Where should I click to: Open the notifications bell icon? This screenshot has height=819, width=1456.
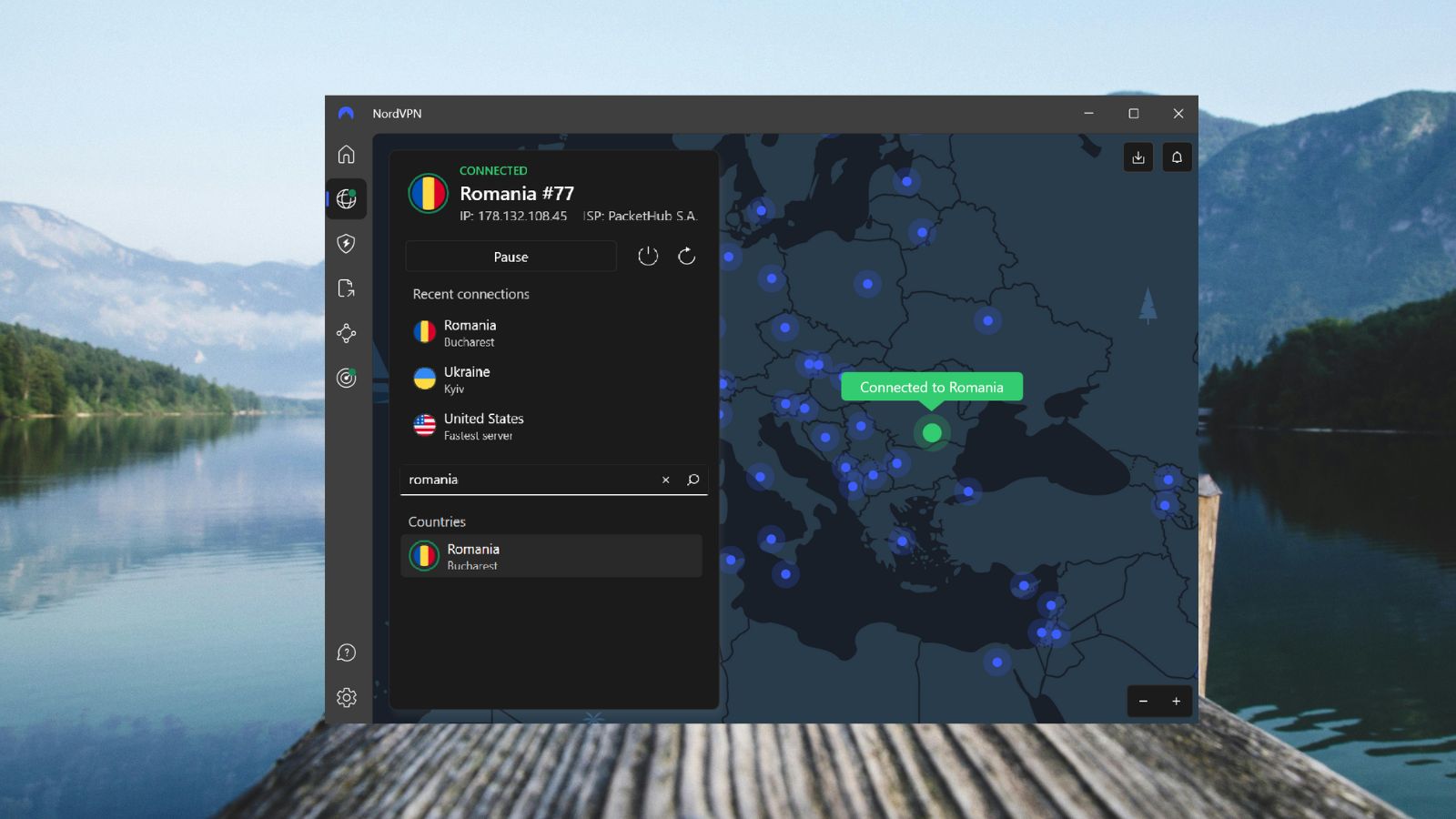click(1177, 157)
